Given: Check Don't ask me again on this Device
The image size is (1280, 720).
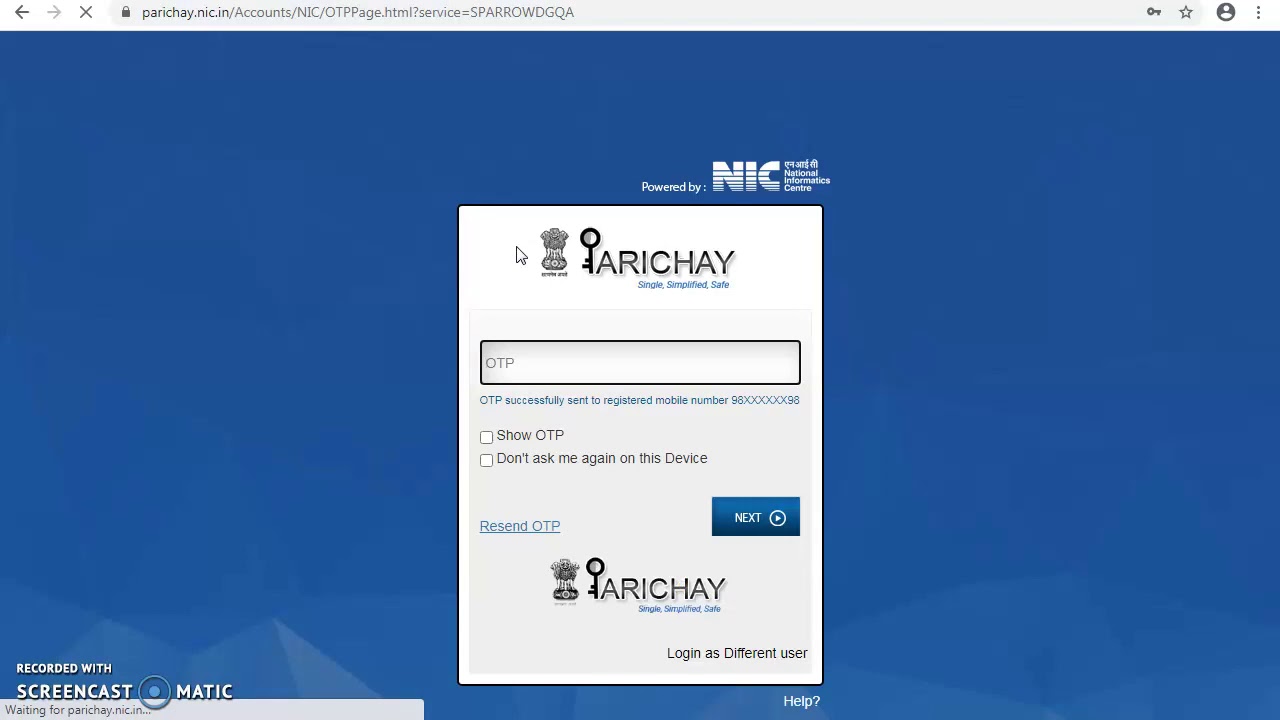Looking at the screenshot, I should pos(487,460).
